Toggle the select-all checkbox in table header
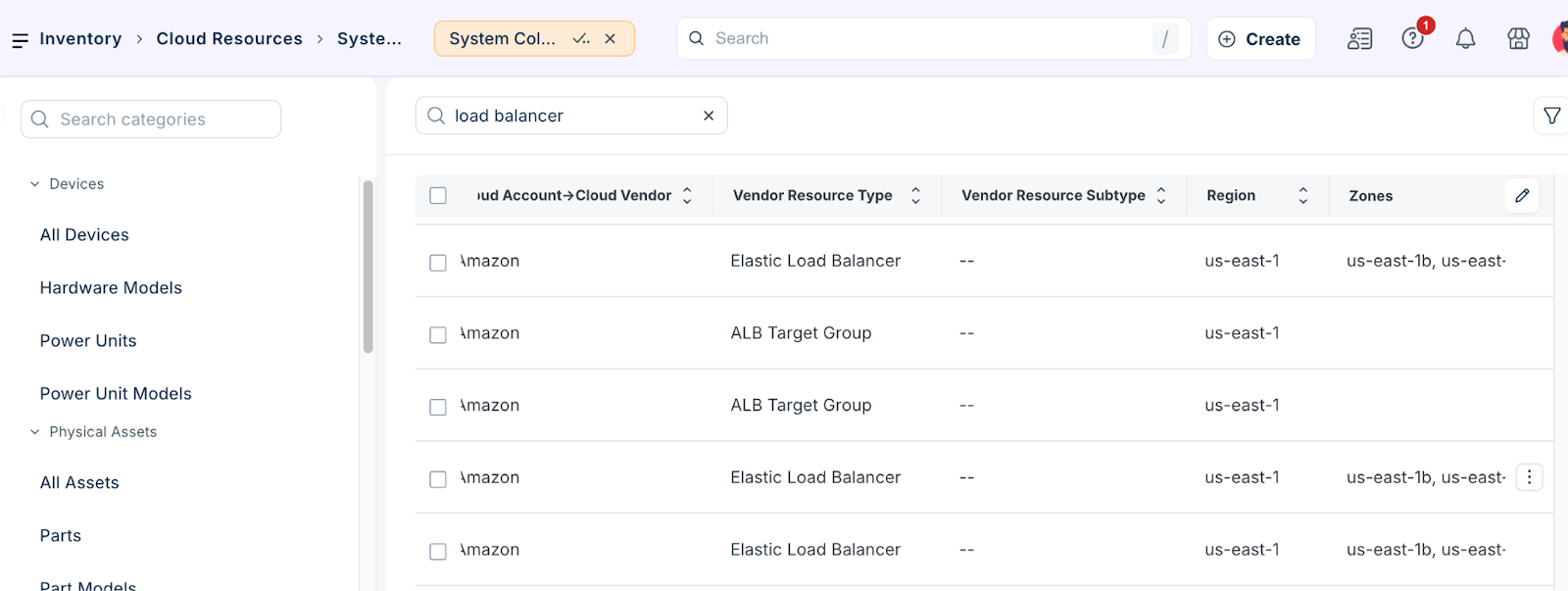 click(x=438, y=196)
